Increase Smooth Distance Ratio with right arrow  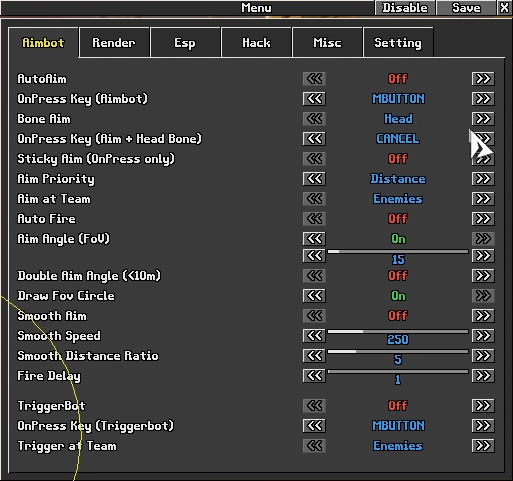tap(483, 356)
